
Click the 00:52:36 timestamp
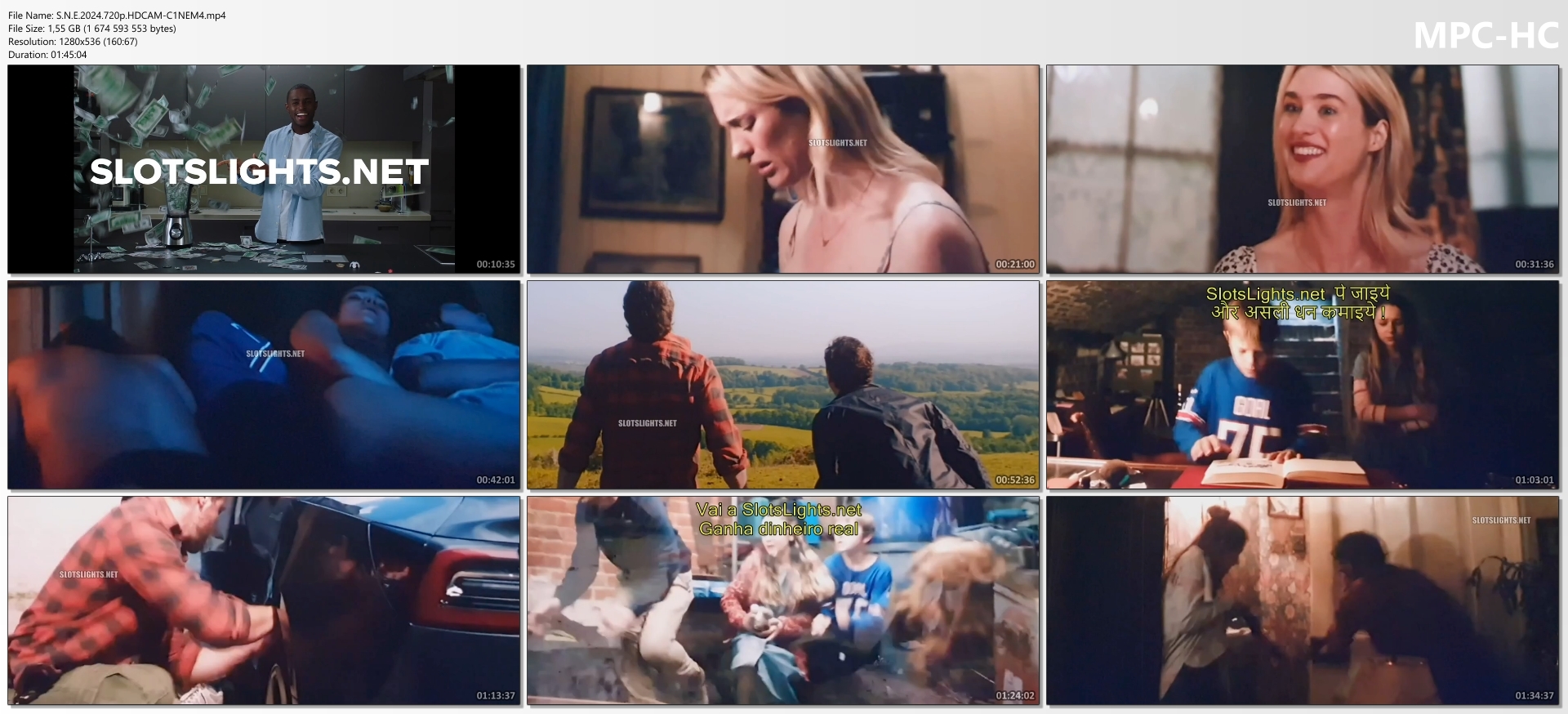(1015, 480)
